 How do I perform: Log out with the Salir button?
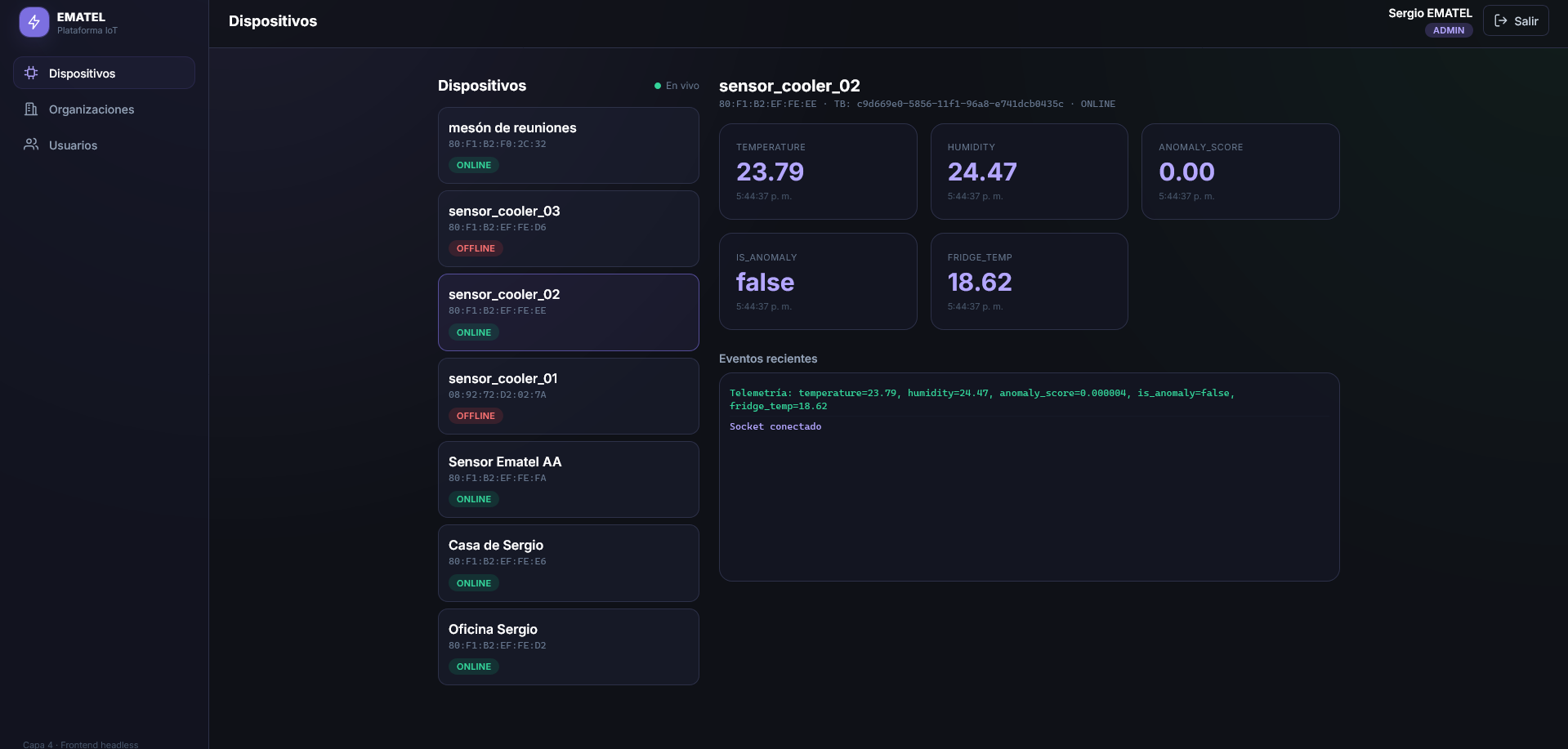click(x=1516, y=21)
